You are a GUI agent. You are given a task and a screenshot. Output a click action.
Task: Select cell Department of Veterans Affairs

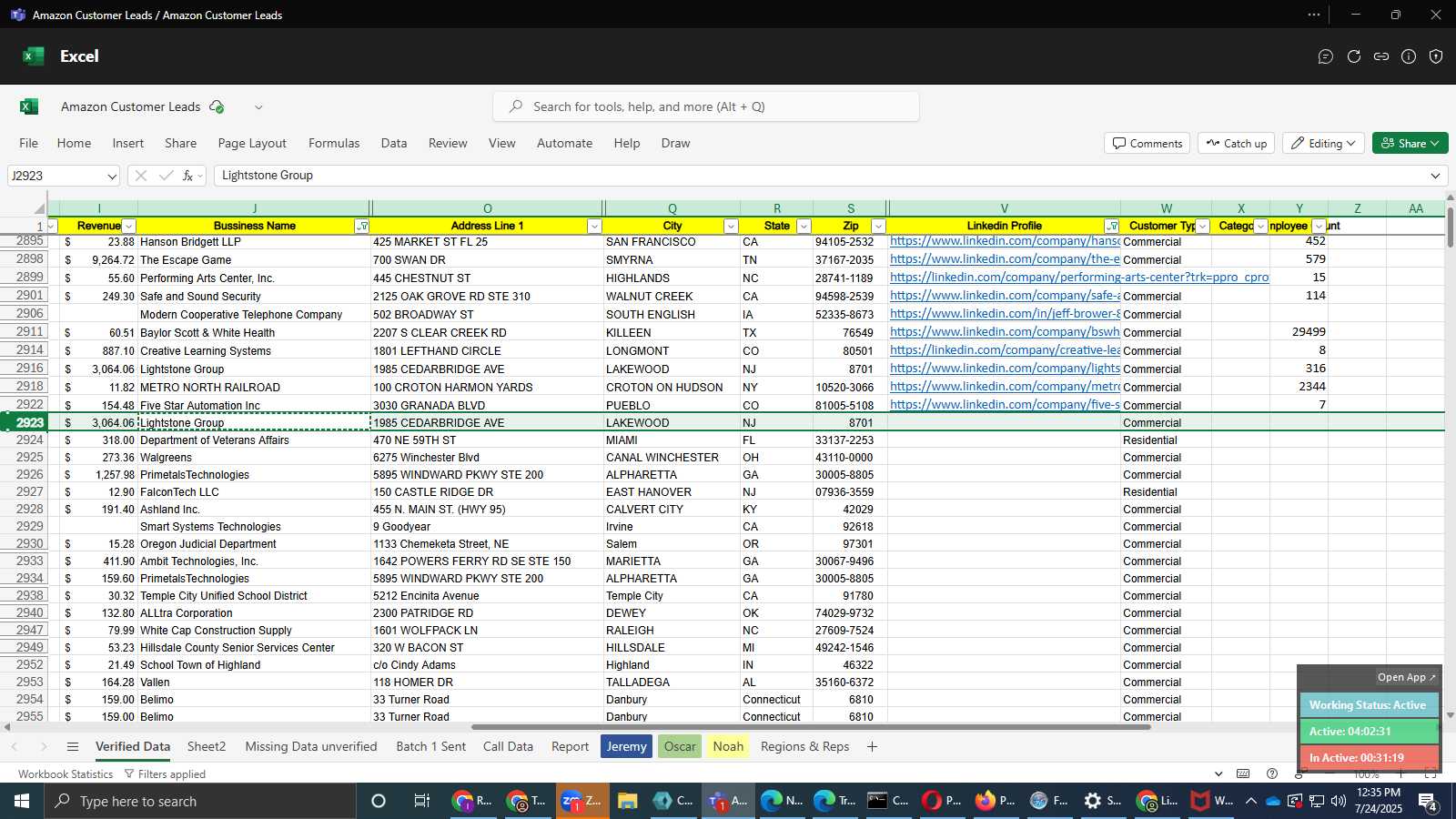tap(254, 440)
